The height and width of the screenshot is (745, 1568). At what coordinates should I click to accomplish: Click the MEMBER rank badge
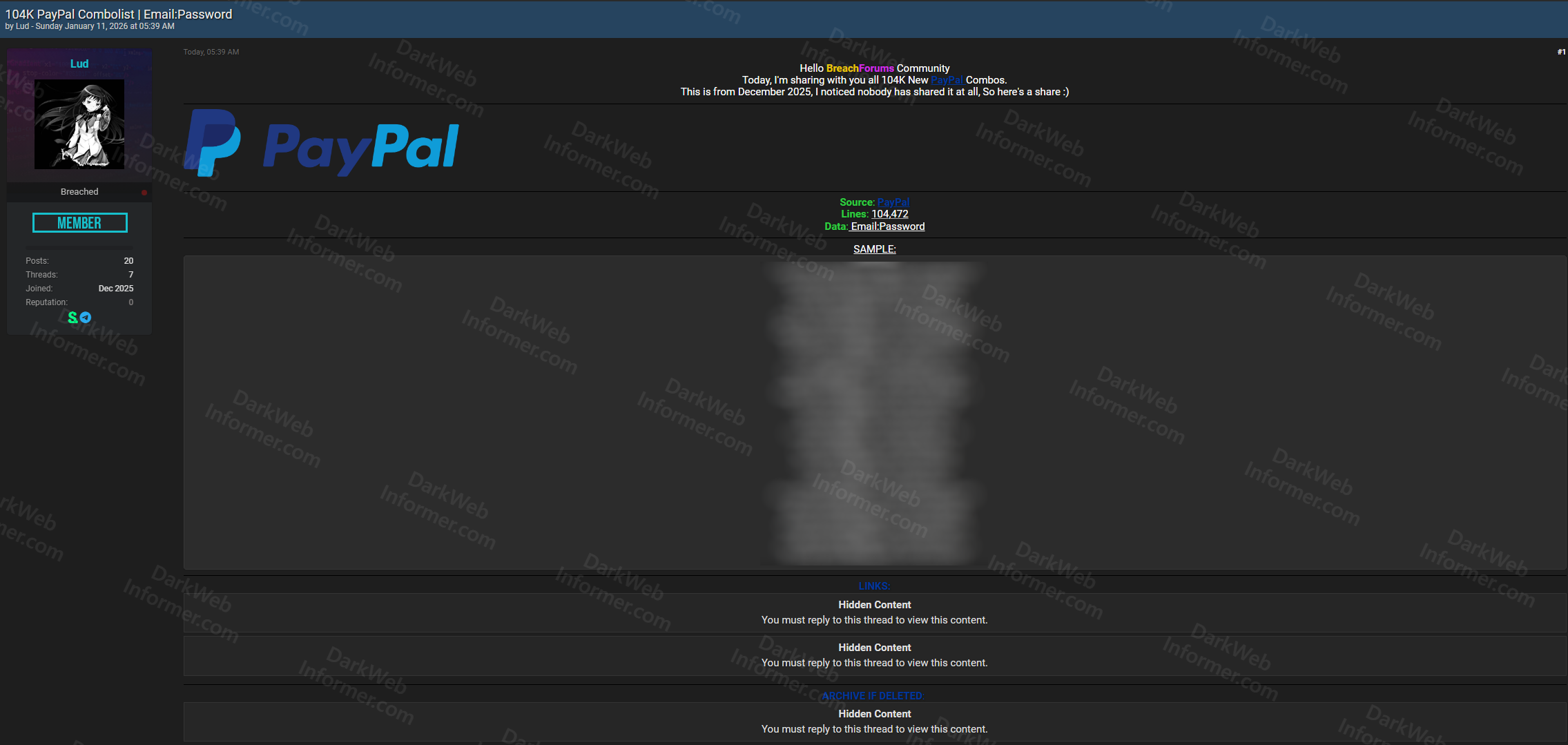coord(80,223)
